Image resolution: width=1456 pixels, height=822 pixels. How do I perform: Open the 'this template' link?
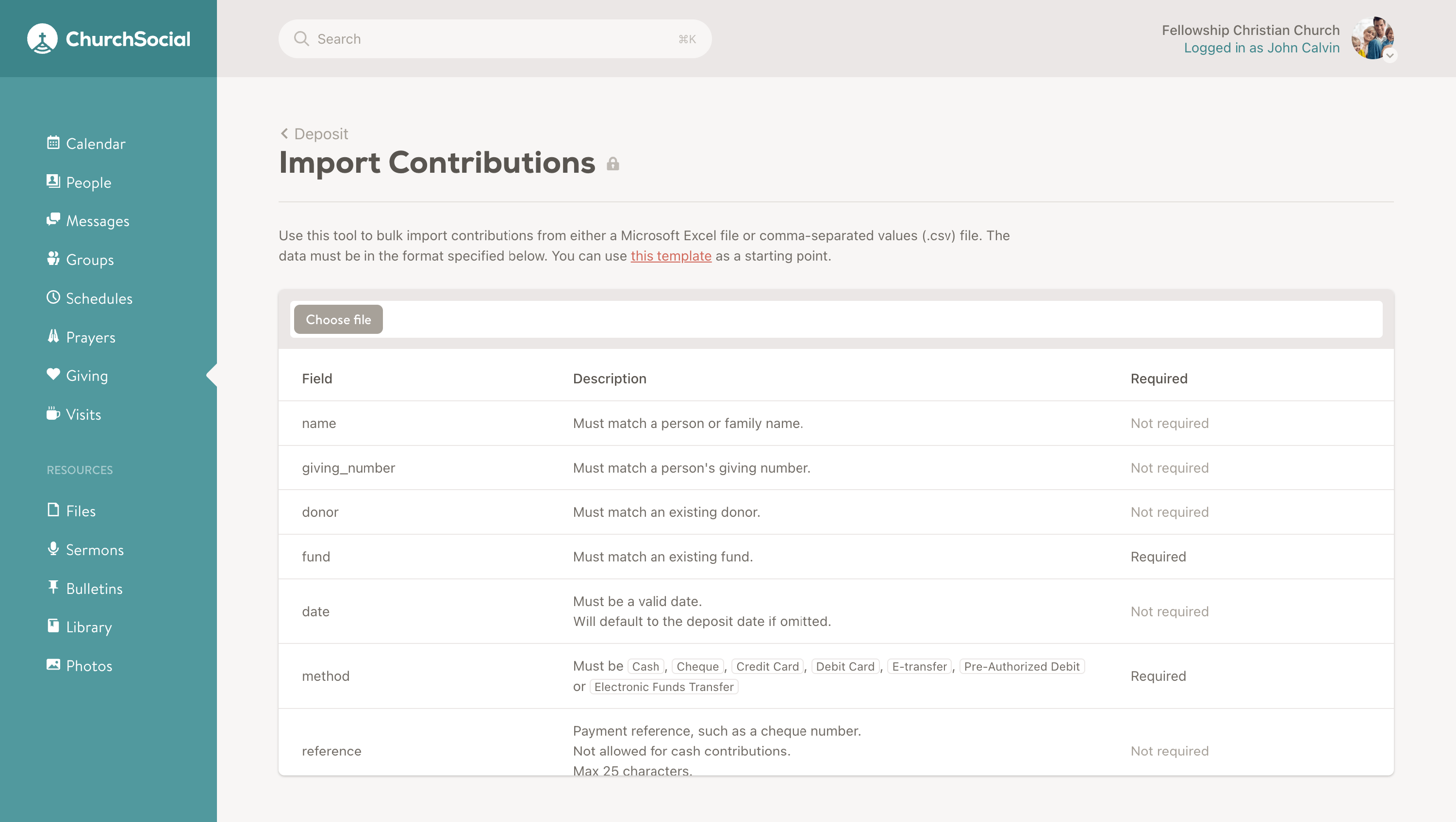670,256
